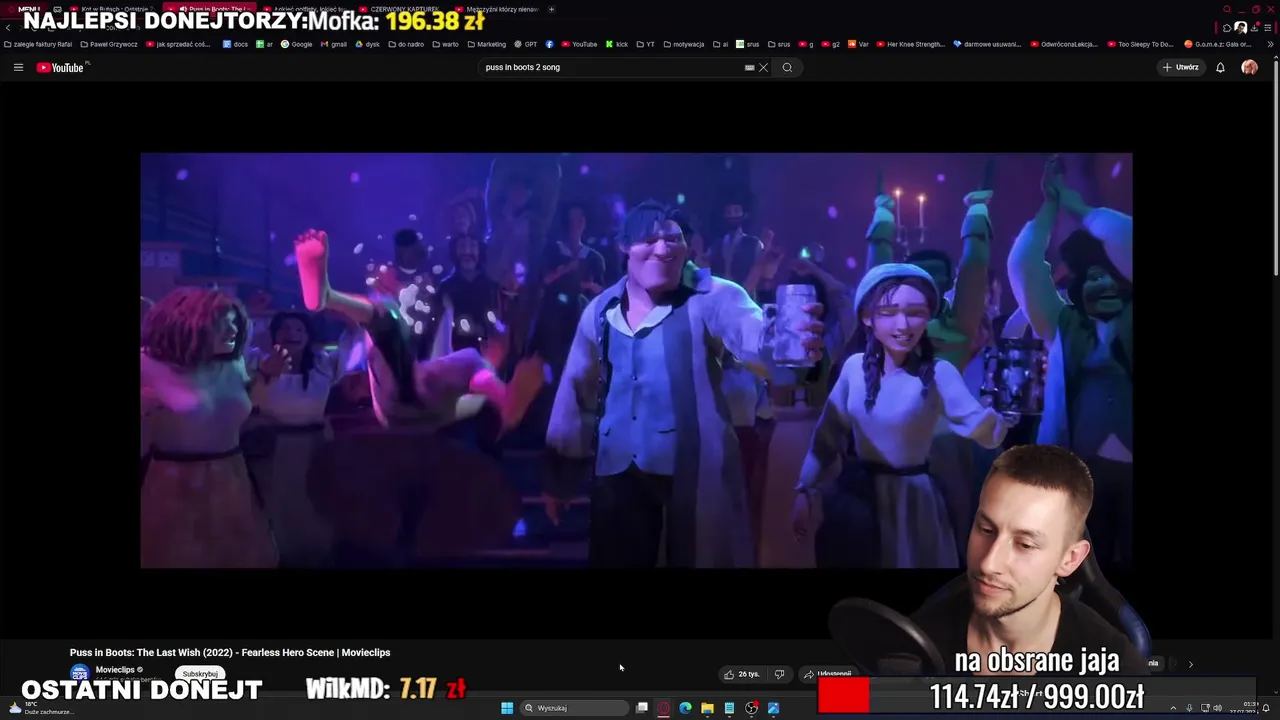Open 'jak sprzedać coś...' bookmark
The image size is (1280, 720).
pyautogui.click(x=179, y=44)
